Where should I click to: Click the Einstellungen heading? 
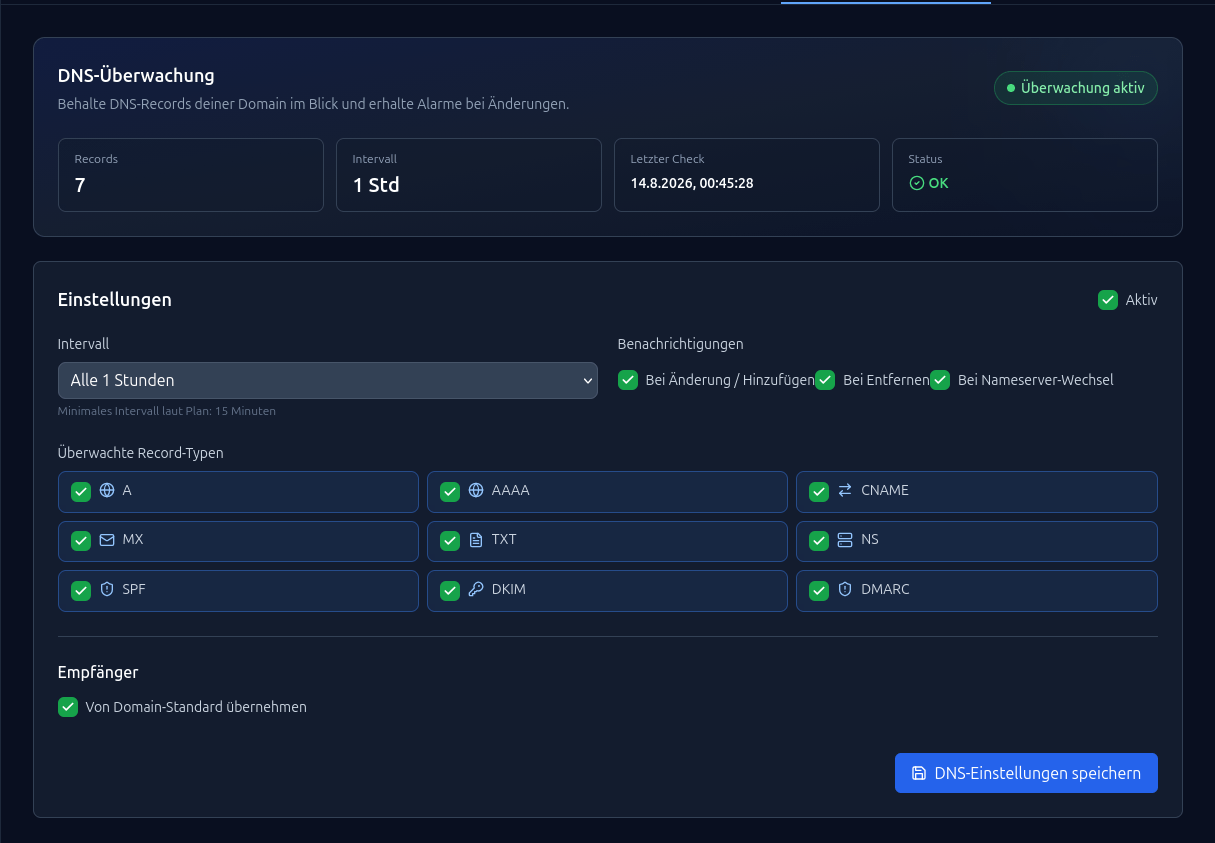tap(115, 299)
